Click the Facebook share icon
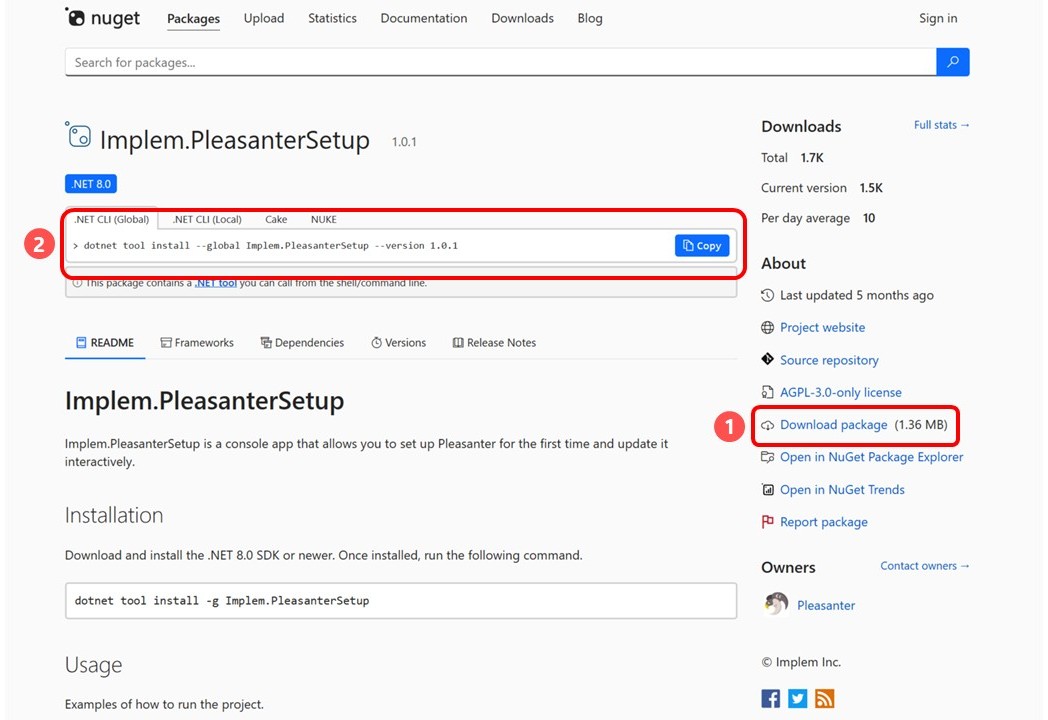The width and height of the screenshot is (1048, 720). (x=770, y=699)
